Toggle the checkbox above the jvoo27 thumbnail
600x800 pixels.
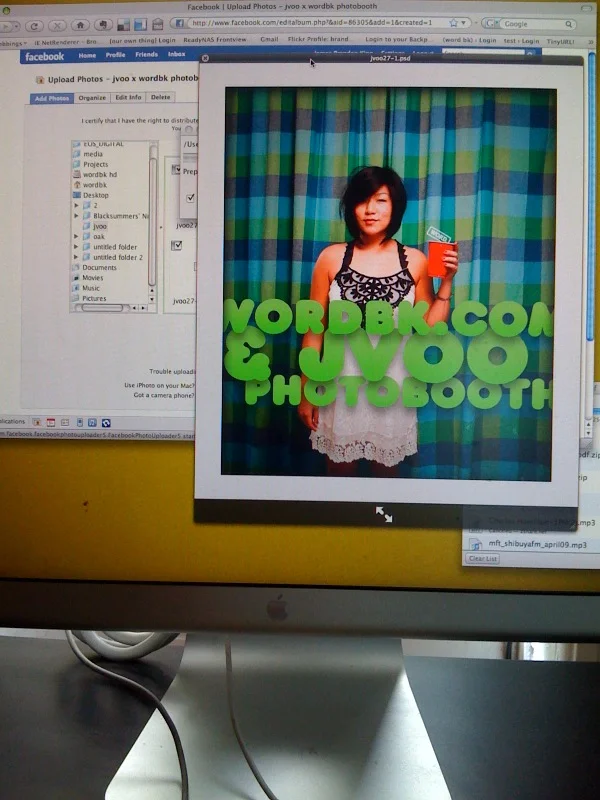coord(177,246)
